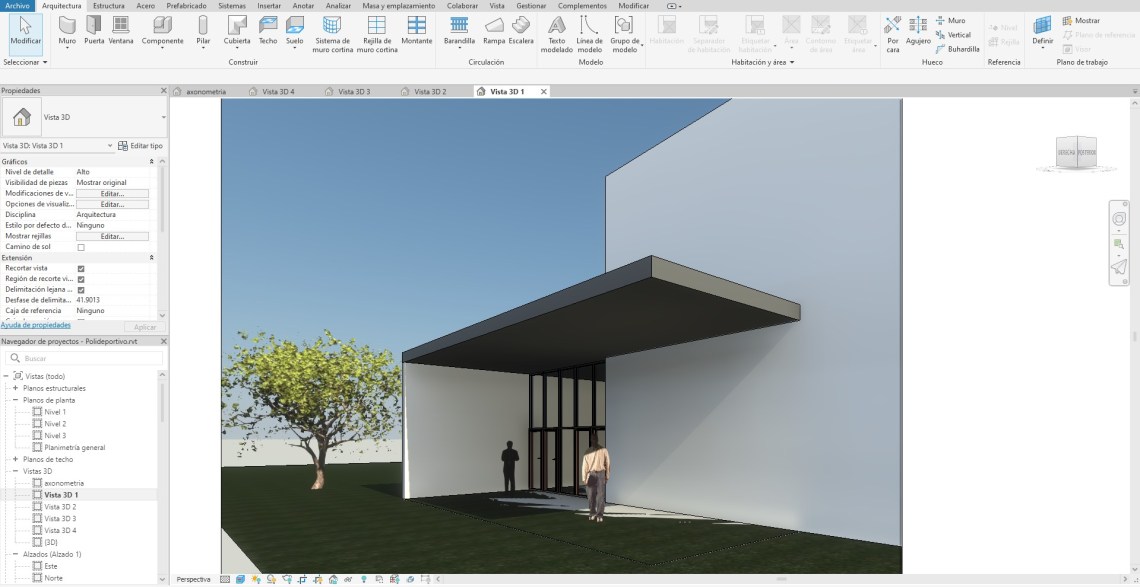Switch to the Vista 3D 2 view tab

[430, 92]
